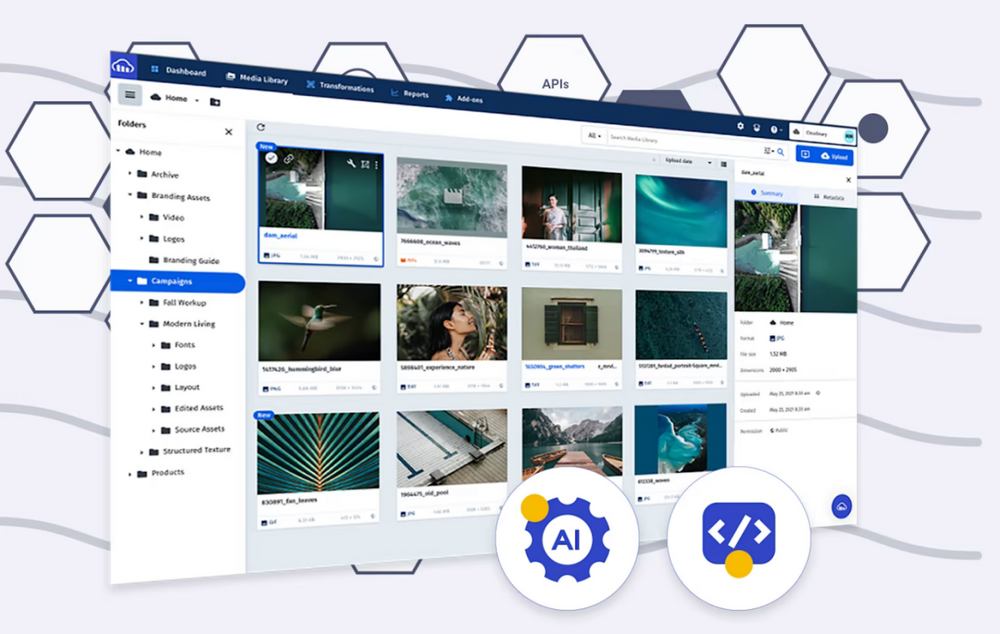Collapse the Modern Living folder
Image resolution: width=1000 pixels, height=634 pixels.
pyautogui.click(x=142, y=324)
